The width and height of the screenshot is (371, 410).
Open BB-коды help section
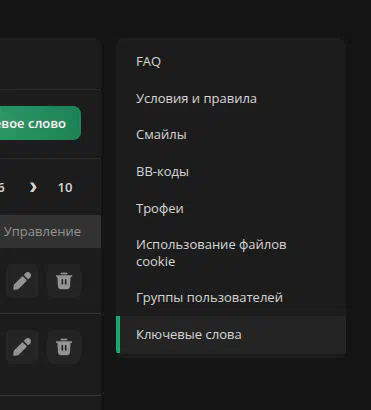[231, 172]
